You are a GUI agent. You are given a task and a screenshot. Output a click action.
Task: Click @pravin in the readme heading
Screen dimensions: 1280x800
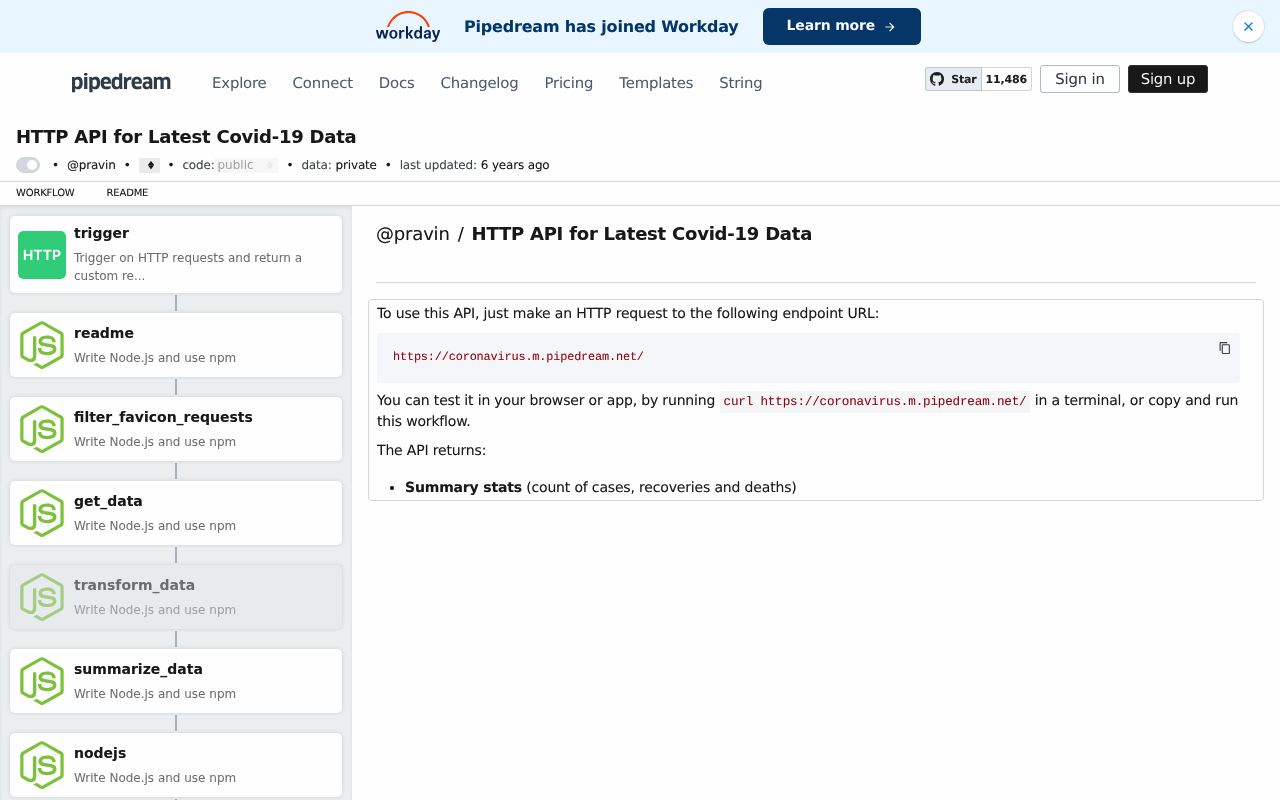pos(413,234)
